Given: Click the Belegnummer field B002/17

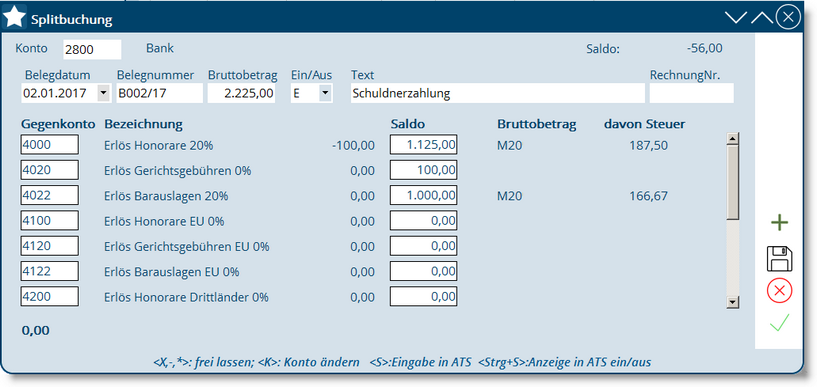Looking at the screenshot, I should point(159,94).
